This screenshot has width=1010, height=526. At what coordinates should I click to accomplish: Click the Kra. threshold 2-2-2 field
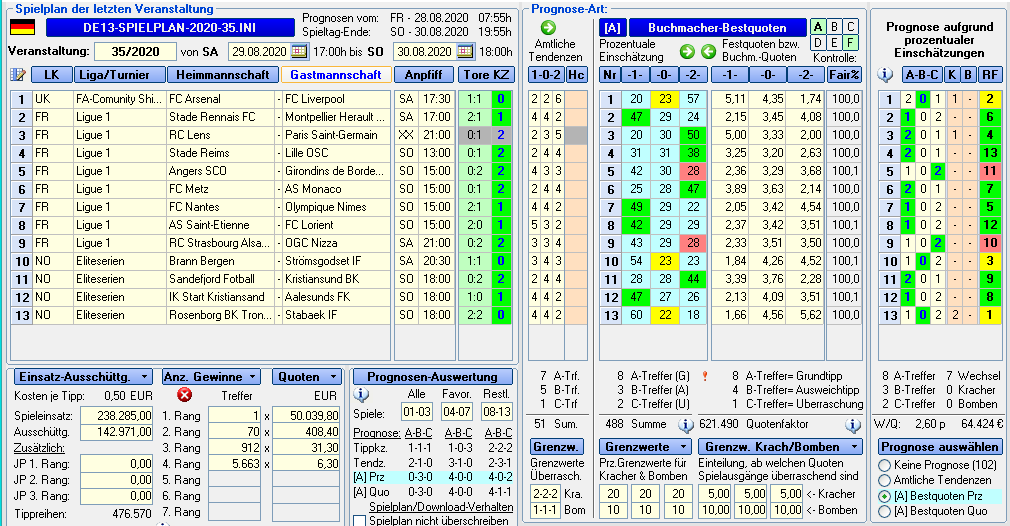point(545,494)
